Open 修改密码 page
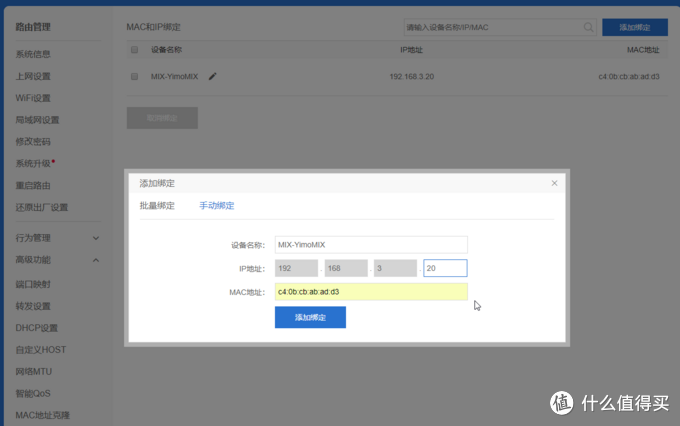 (33, 141)
